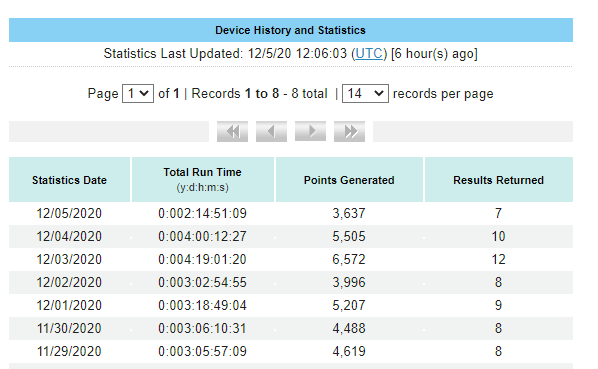Go to the first page of records

[x=232, y=132]
